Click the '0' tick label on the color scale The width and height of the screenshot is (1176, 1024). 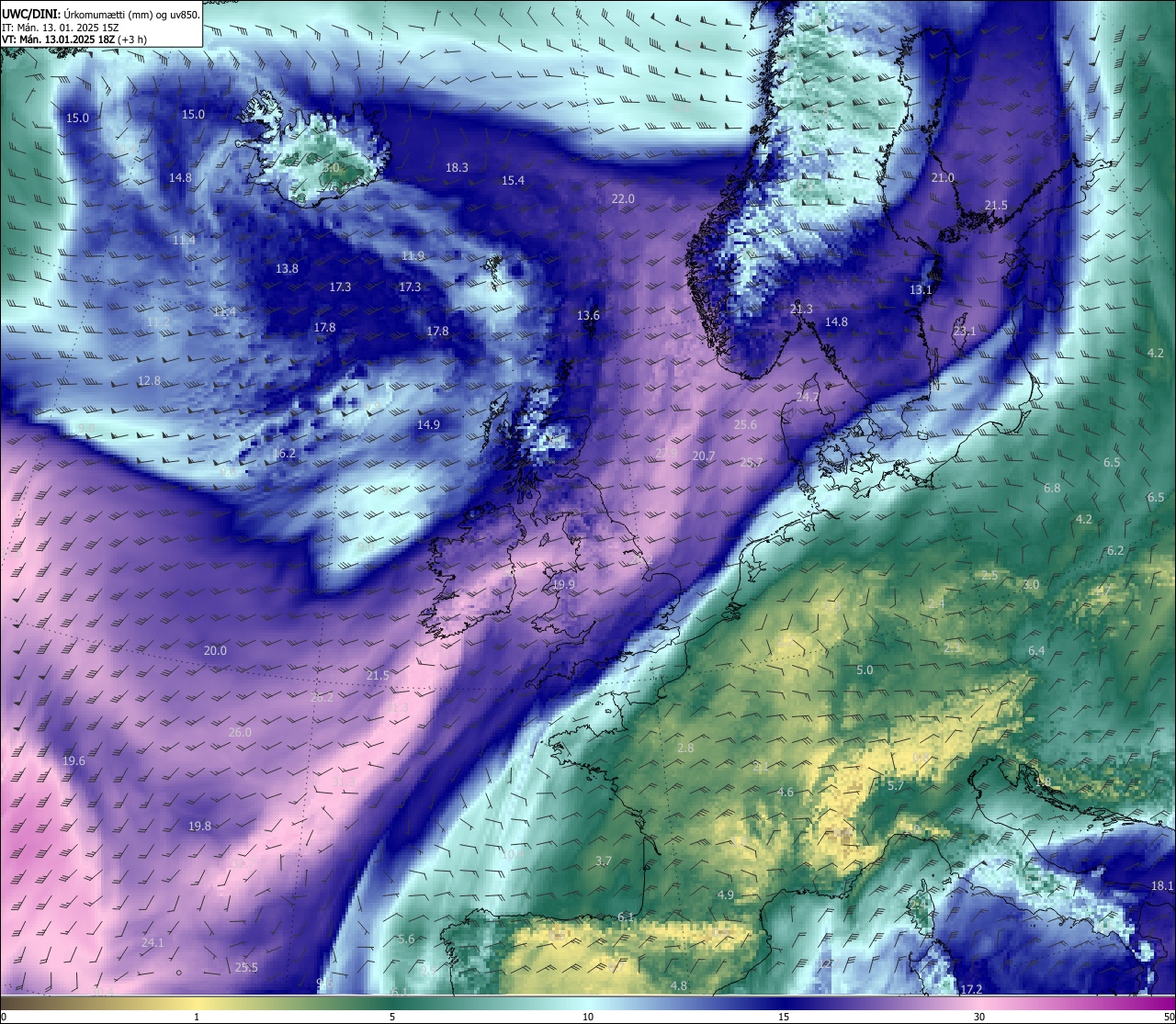4,1017
